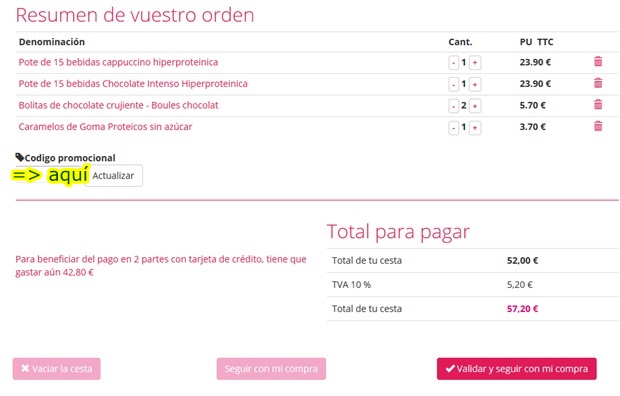
Task: Click the 52,00 € basket total
Action: coord(522,260)
